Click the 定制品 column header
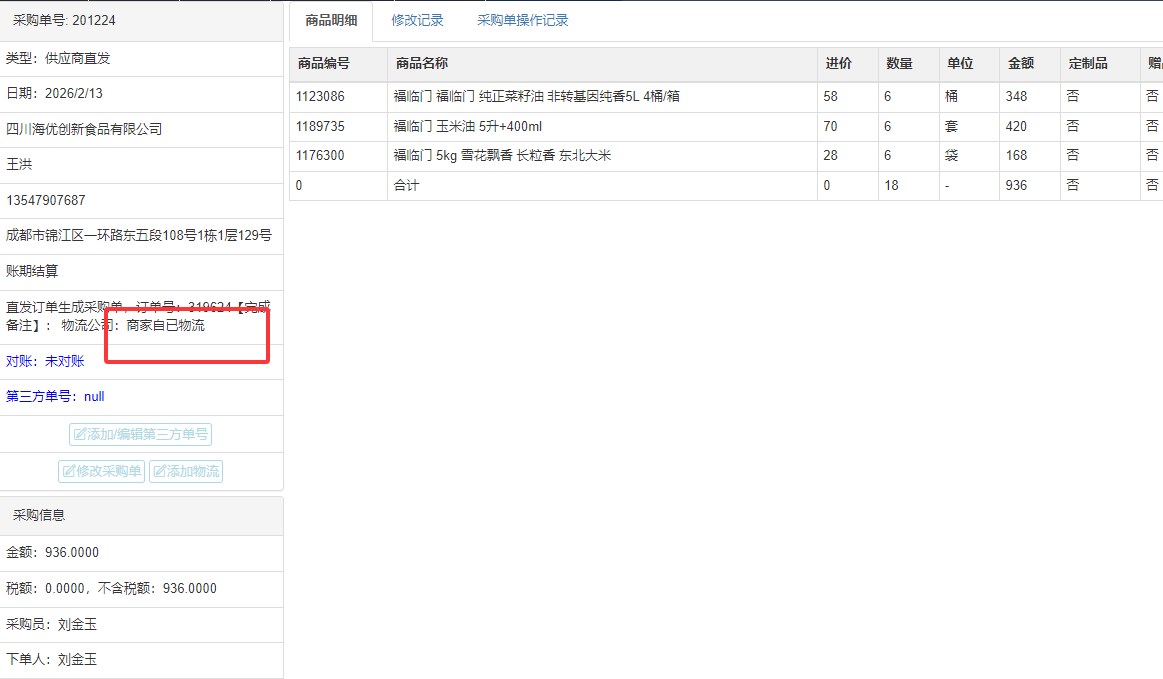The height and width of the screenshot is (679, 1163). coord(1088,64)
